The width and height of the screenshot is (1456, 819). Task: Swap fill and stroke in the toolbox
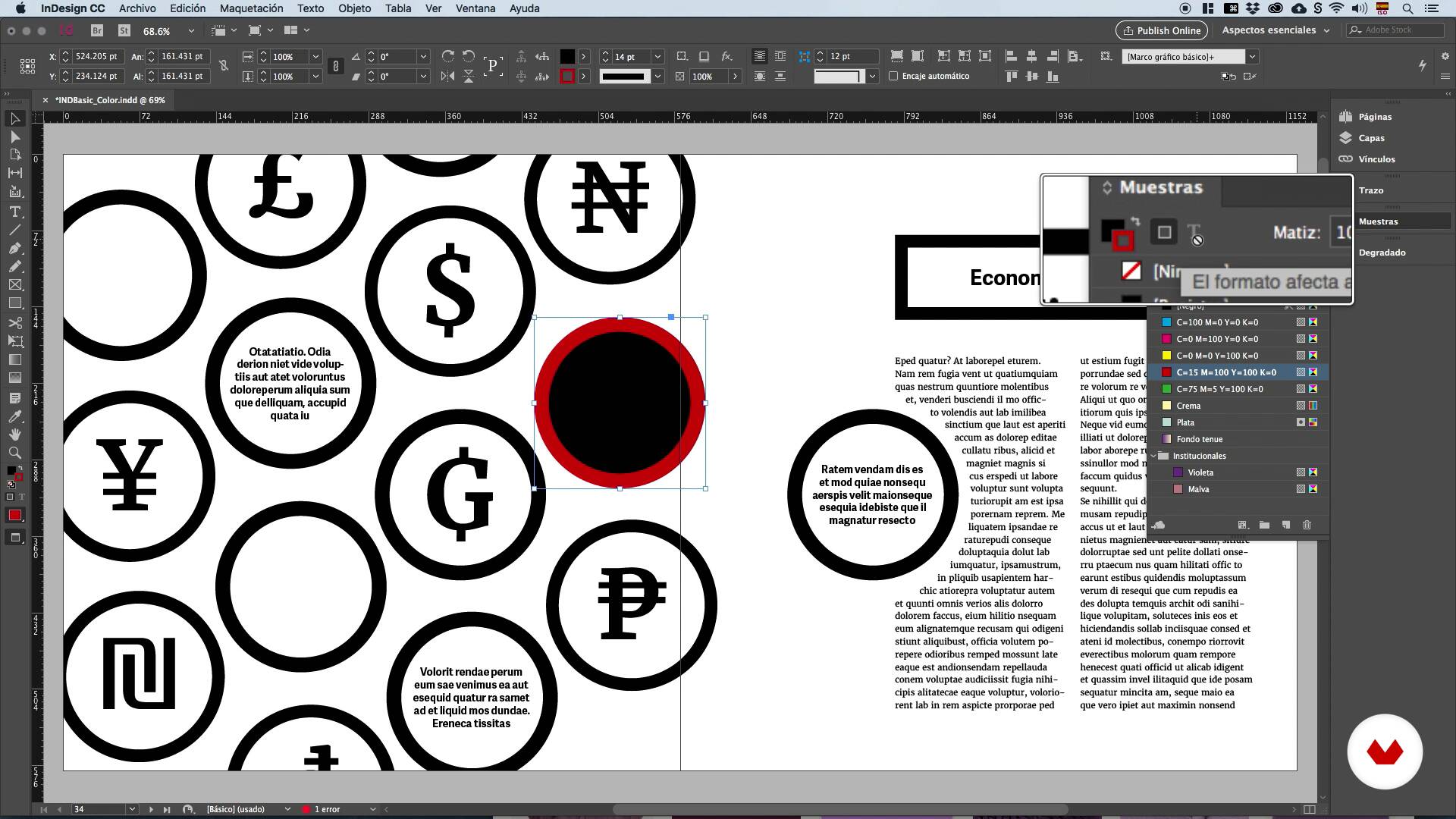[19, 469]
